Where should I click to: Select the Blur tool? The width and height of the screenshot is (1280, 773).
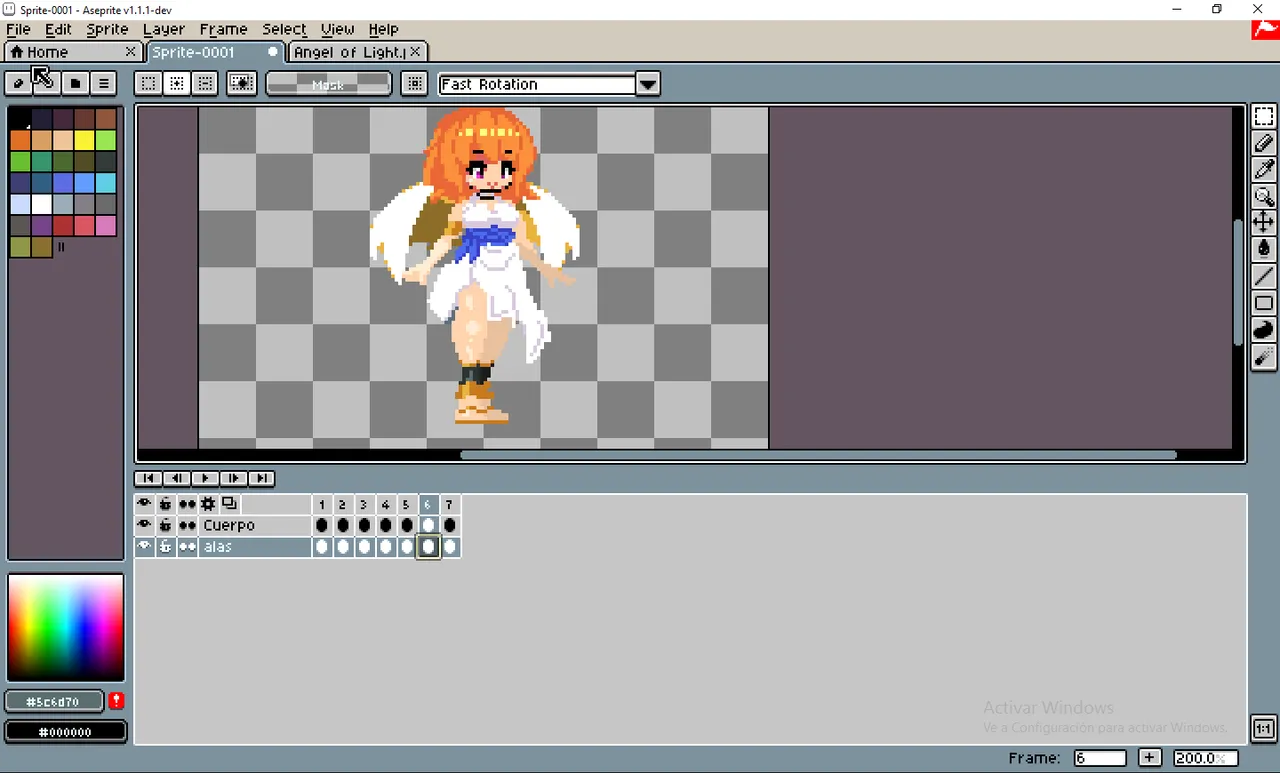point(1264,356)
